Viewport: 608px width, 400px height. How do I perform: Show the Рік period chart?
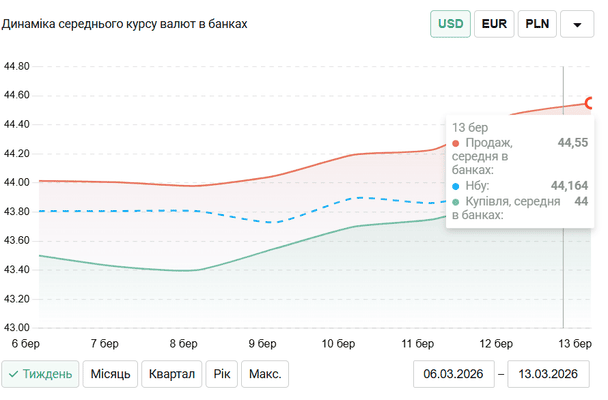pos(221,374)
